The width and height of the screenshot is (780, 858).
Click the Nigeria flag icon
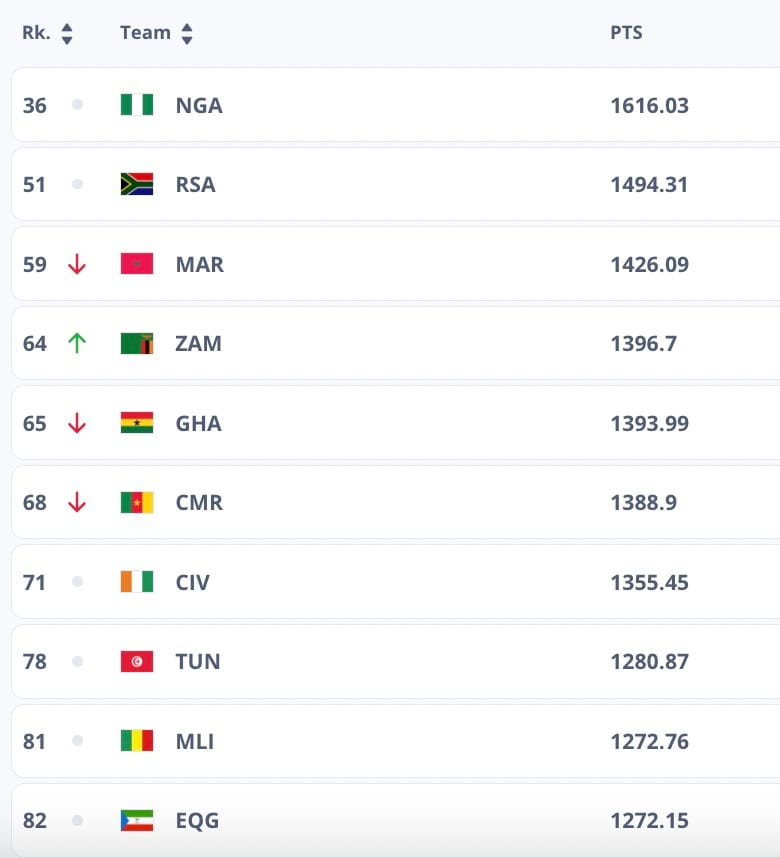(137, 105)
